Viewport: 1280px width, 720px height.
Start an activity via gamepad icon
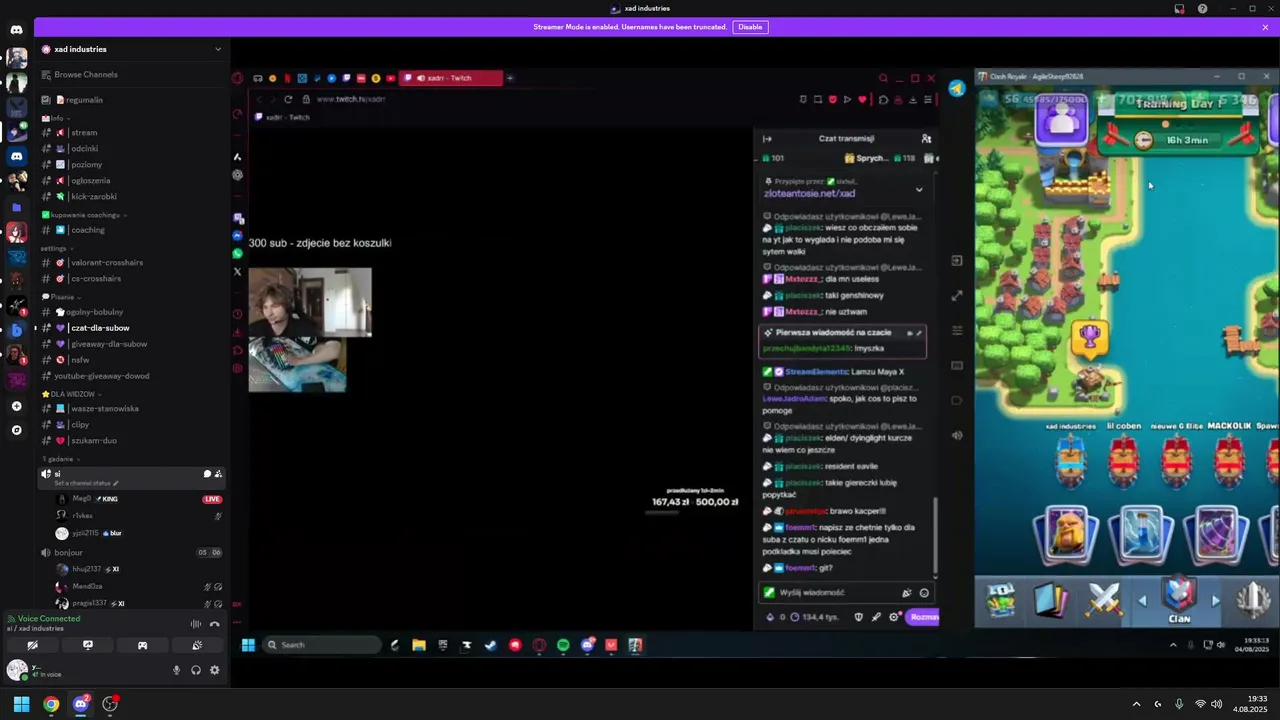142,646
